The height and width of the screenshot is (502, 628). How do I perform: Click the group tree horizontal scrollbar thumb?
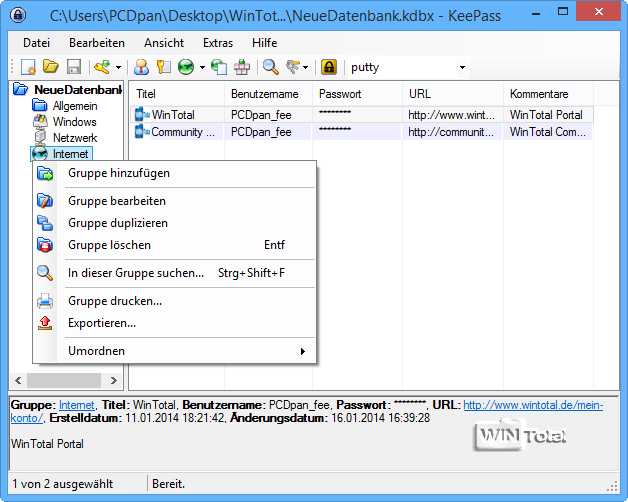pos(64,380)
